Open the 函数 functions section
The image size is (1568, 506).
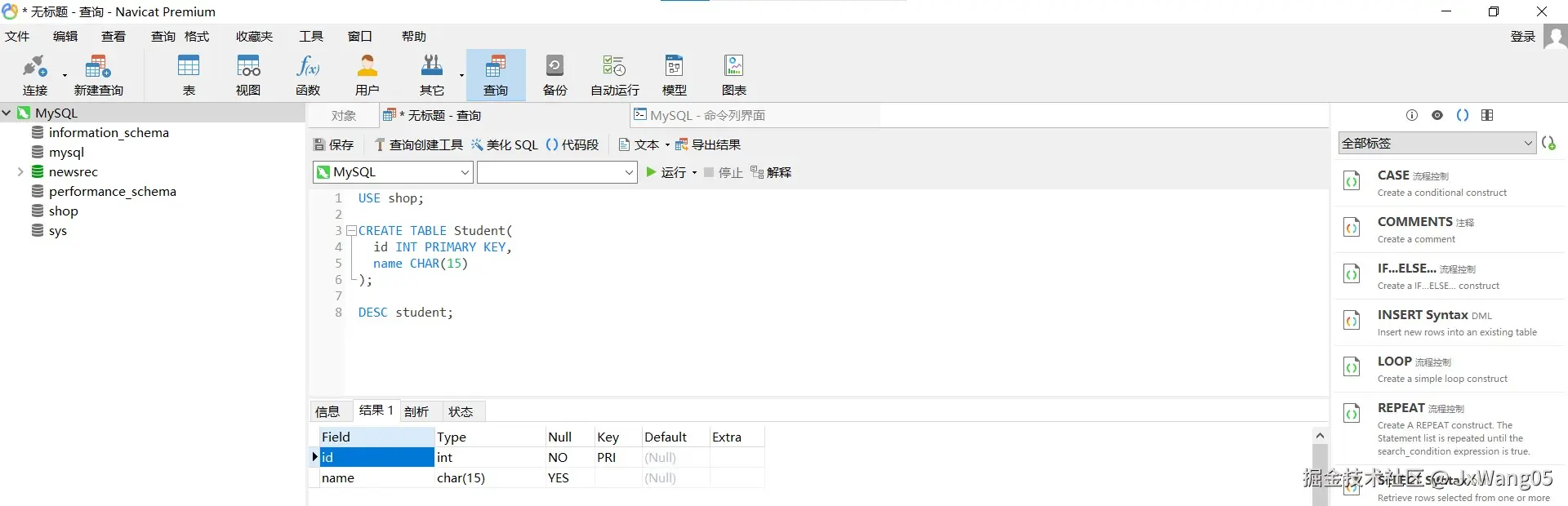[308, 75]
